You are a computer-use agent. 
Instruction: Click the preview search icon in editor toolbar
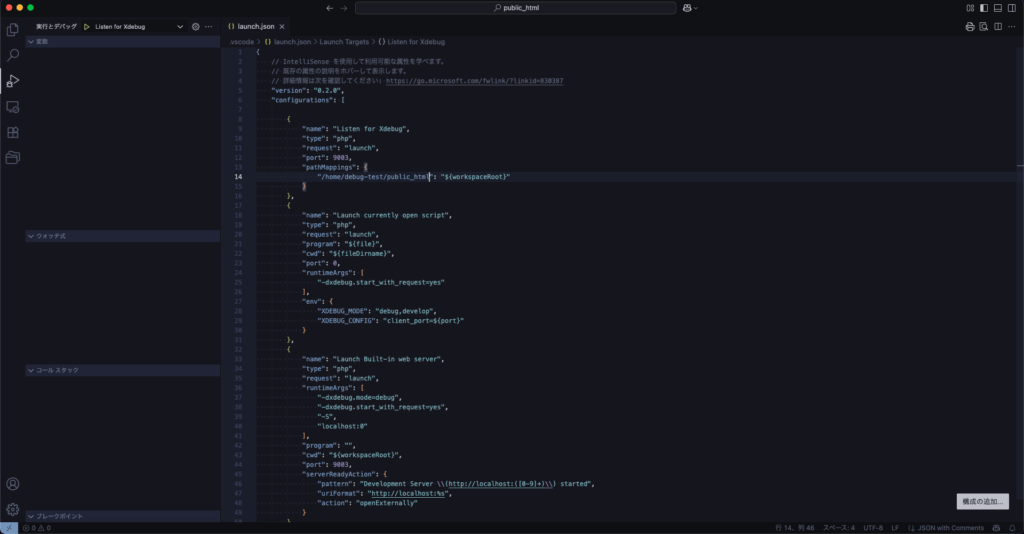coord(984,27)
